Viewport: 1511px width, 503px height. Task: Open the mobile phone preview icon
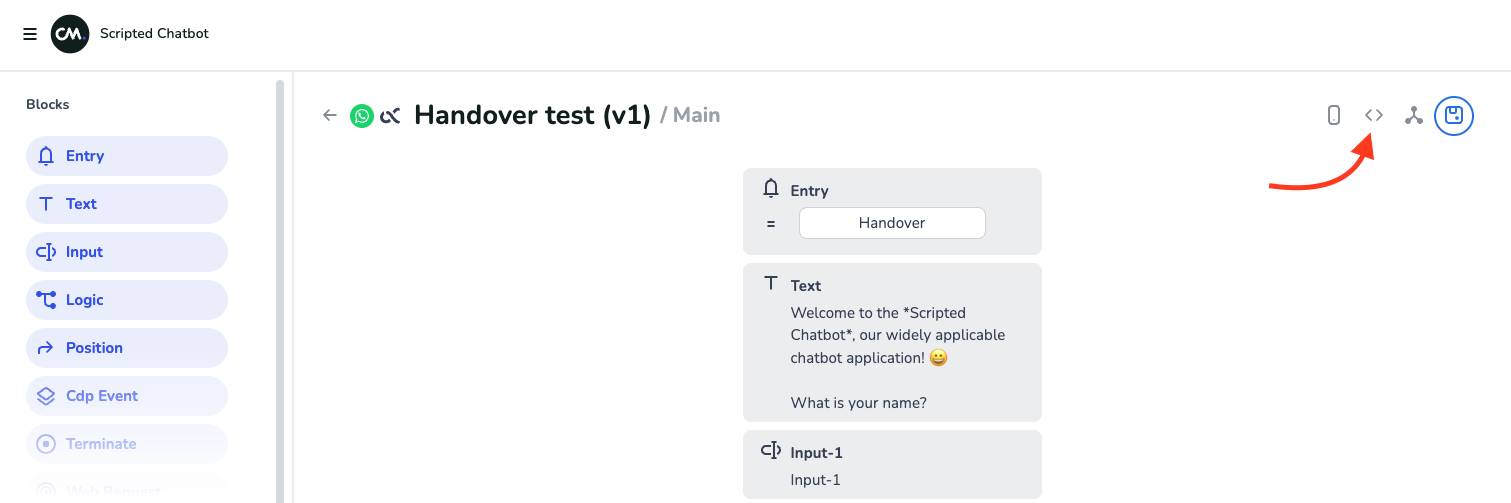point(1334,115)
